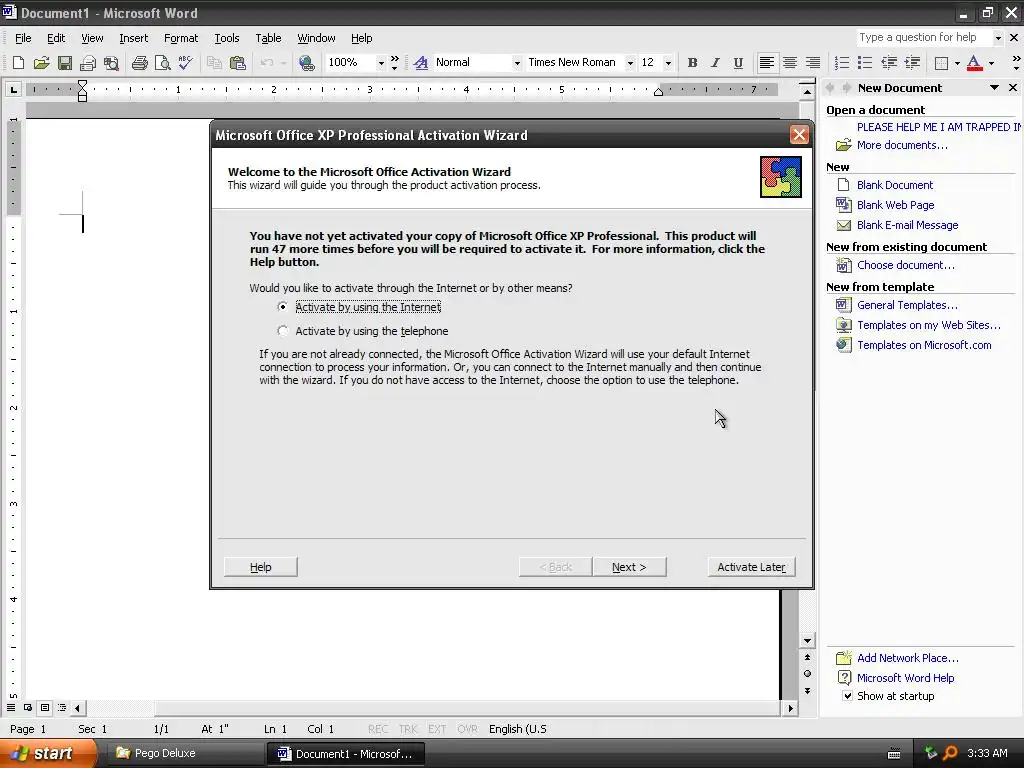Click the Activate Later button
This screenshot has height=768, width=1024.
(x=752, y=567)
